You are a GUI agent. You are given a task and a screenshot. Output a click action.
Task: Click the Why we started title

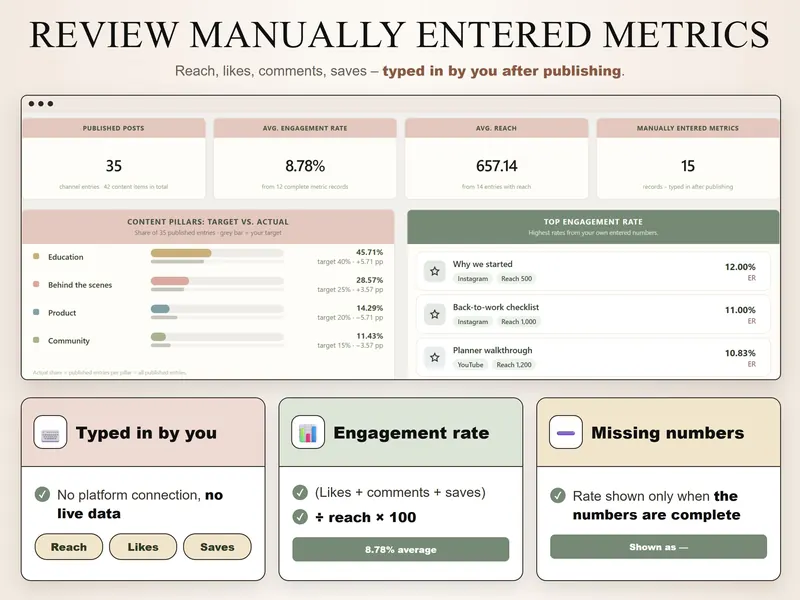[483, 264]
